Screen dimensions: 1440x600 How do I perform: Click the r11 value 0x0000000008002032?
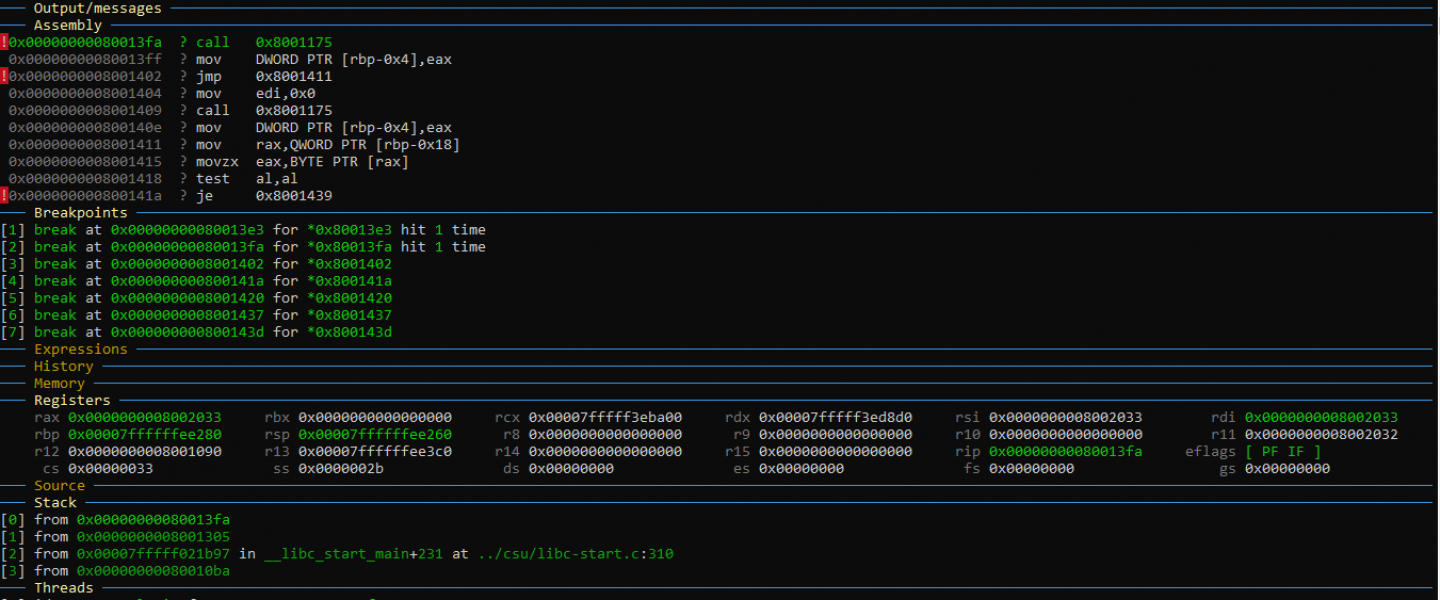coord(1322,435)
